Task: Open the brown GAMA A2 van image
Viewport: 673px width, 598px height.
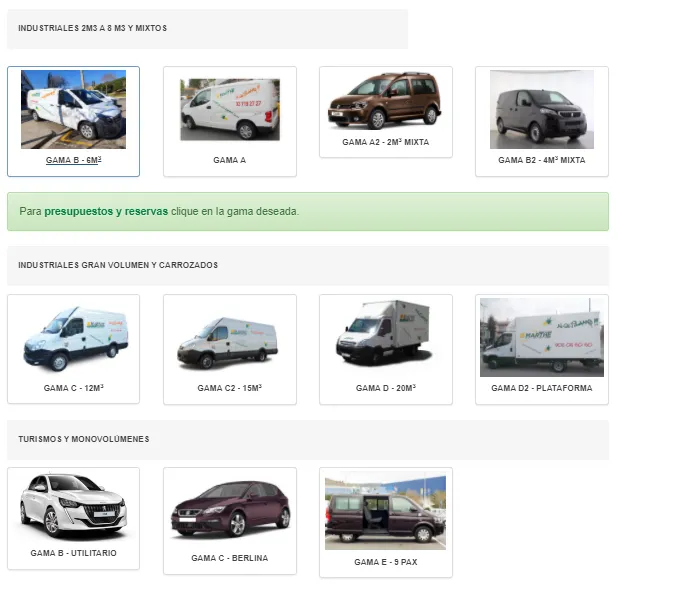Action: coord(385,100)
